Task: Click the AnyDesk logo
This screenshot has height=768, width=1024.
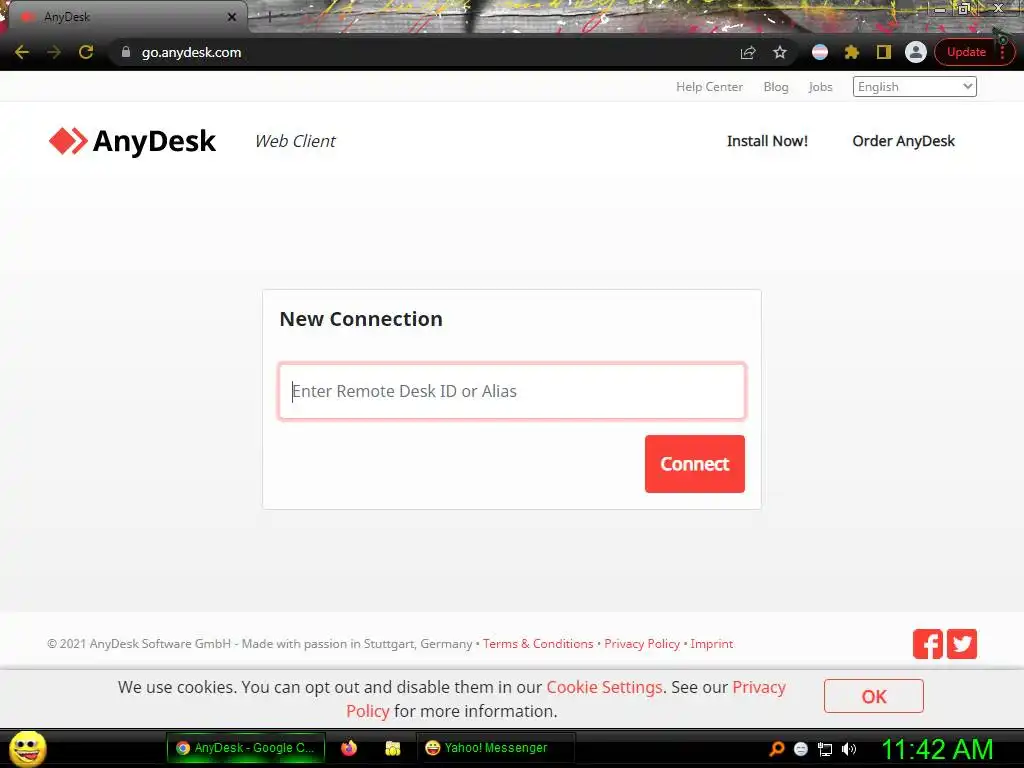Action: [x=132, y=141]
